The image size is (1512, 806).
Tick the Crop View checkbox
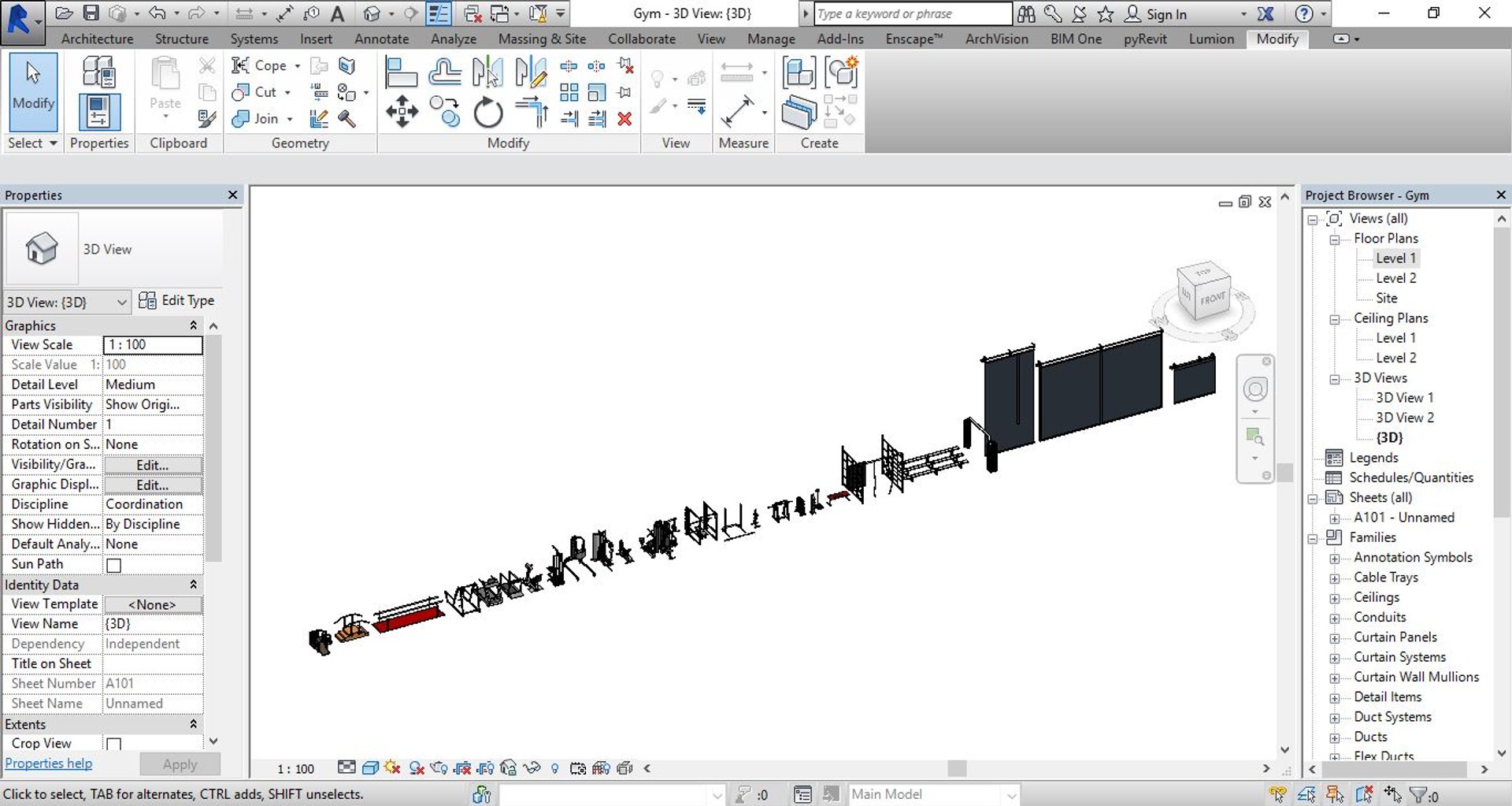114,744
